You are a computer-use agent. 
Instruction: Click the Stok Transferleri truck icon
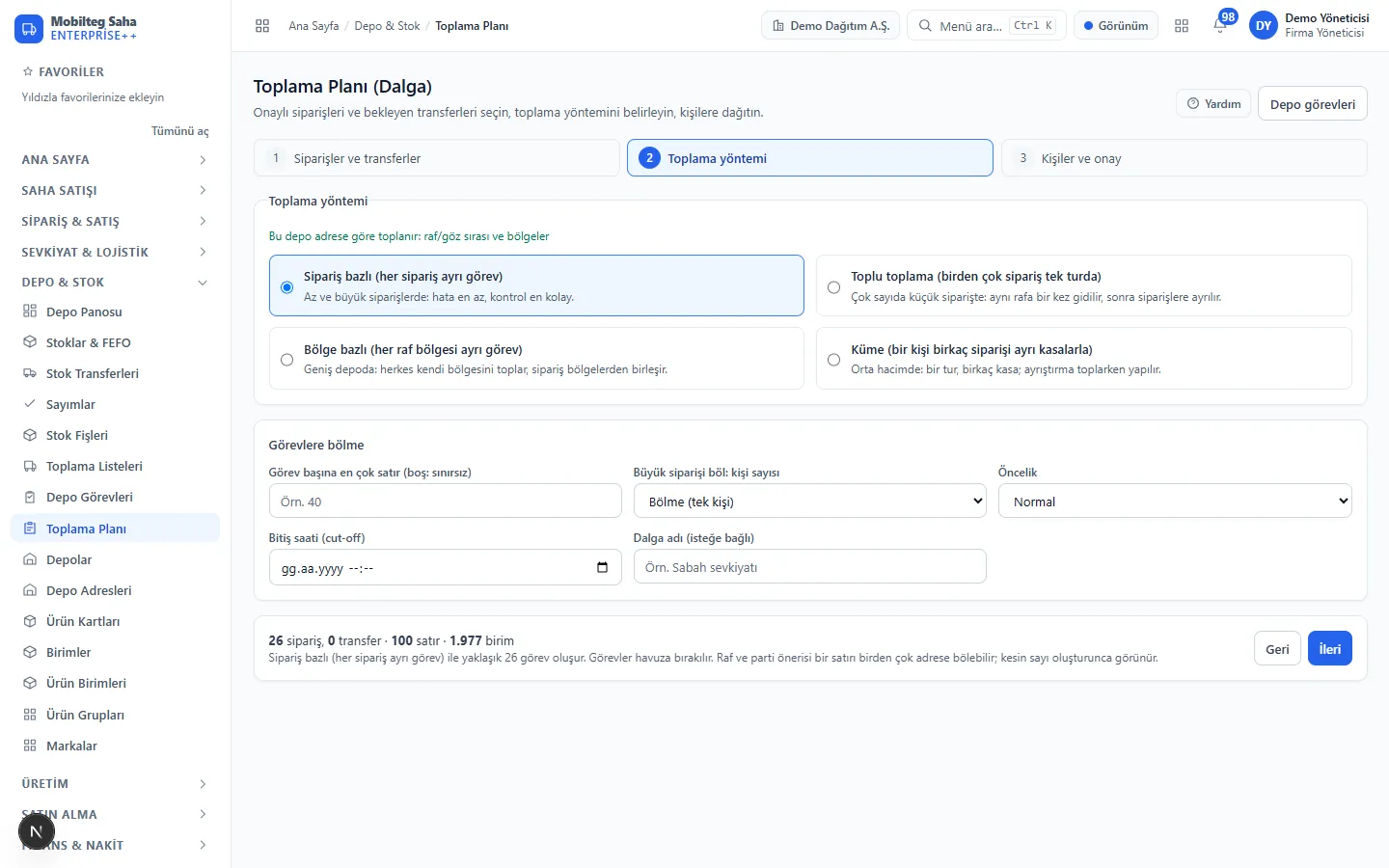[30, 373]
